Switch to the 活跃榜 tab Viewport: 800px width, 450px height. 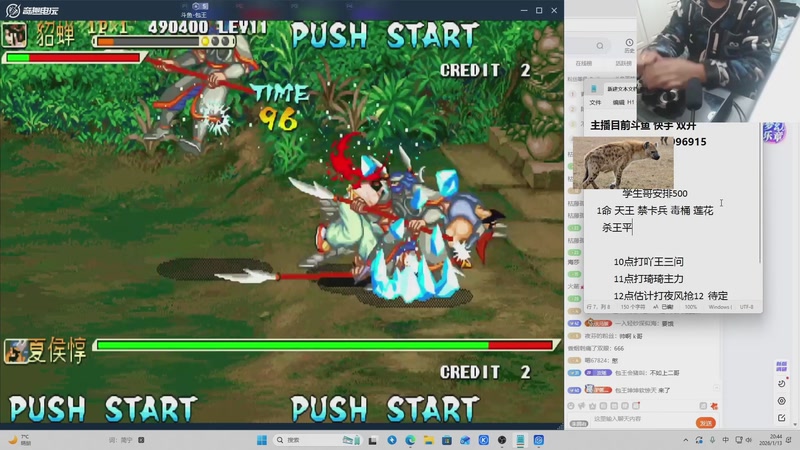[x=623, y=63]
